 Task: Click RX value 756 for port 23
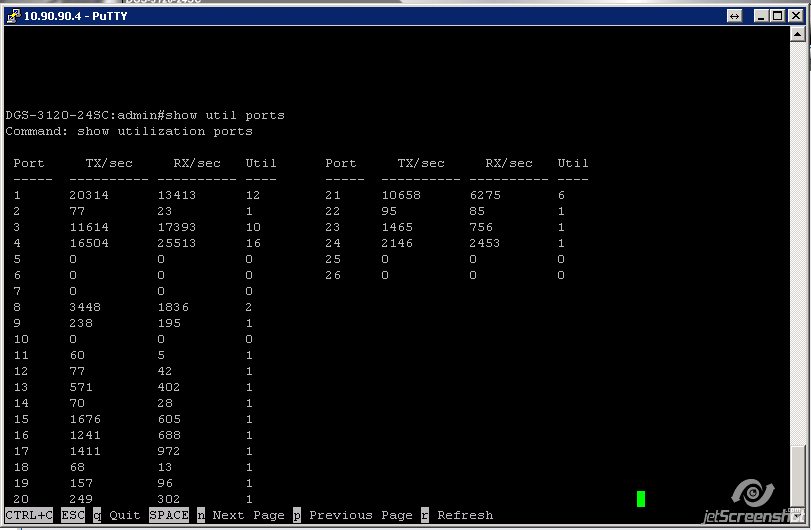click(x=481, y=228)
